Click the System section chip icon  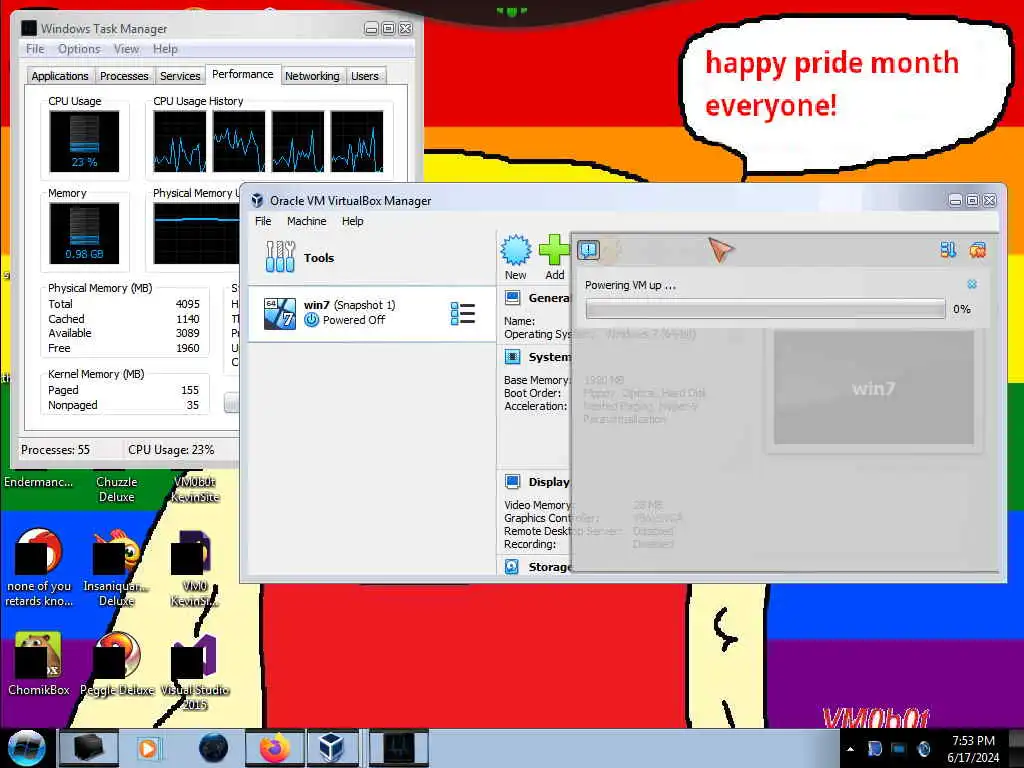tap(513, 357)
